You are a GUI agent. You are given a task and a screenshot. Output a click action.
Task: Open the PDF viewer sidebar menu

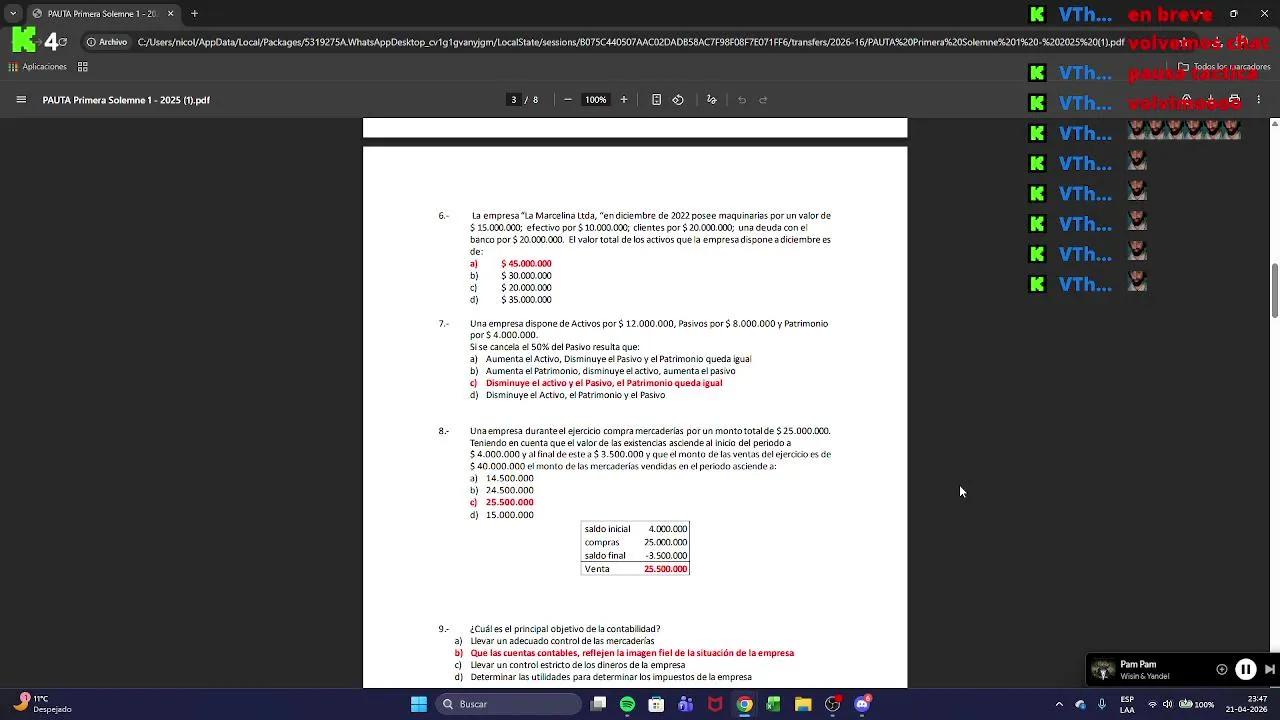(21, 100)
